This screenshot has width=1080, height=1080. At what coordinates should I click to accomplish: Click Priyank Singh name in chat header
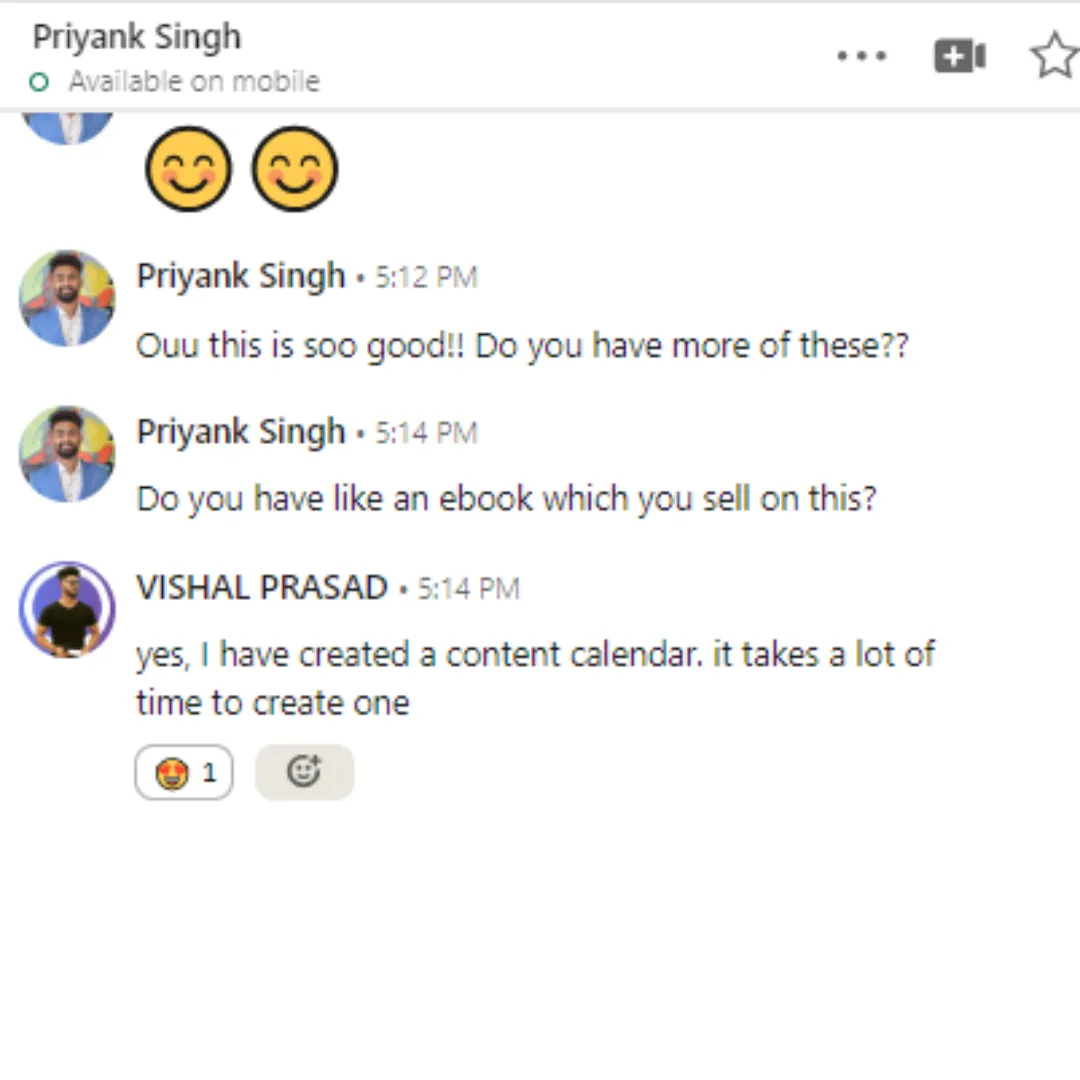pyautogui.click(x=137, y=37)
